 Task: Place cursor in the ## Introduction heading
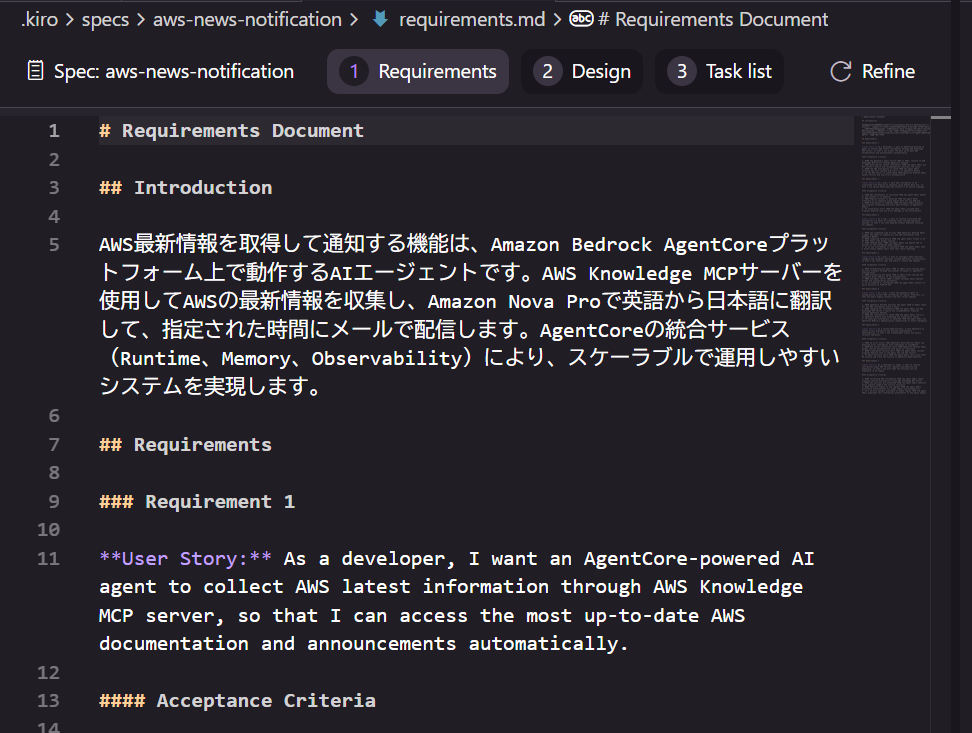pos(202,187)
